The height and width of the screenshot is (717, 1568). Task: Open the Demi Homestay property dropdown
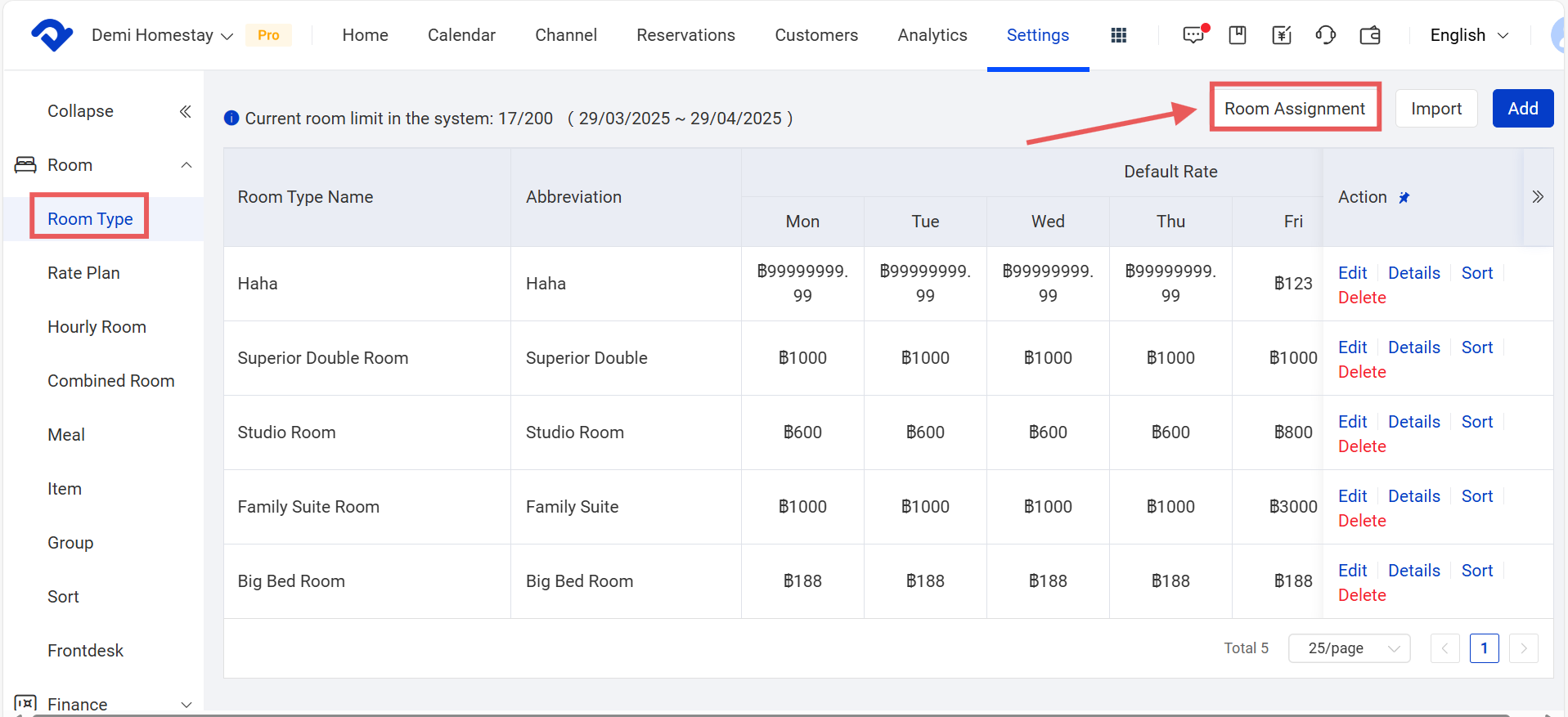[162, 35]
